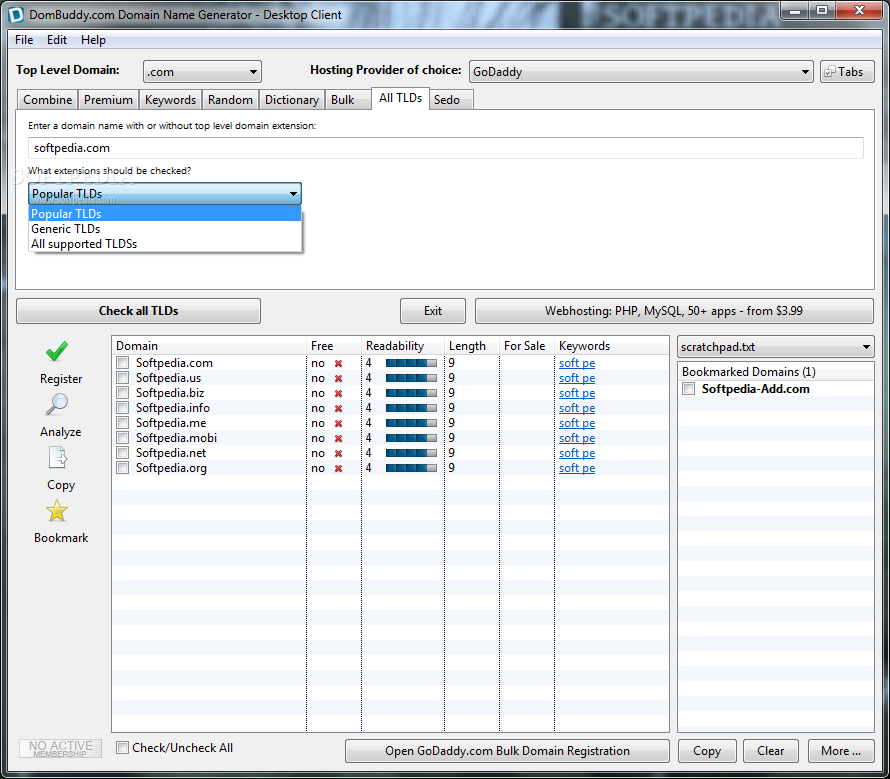Image resolution: width=890 pixels, height=779 pixels.
Task: Click the red X for Softpedia.info
Action: [338, 408]
